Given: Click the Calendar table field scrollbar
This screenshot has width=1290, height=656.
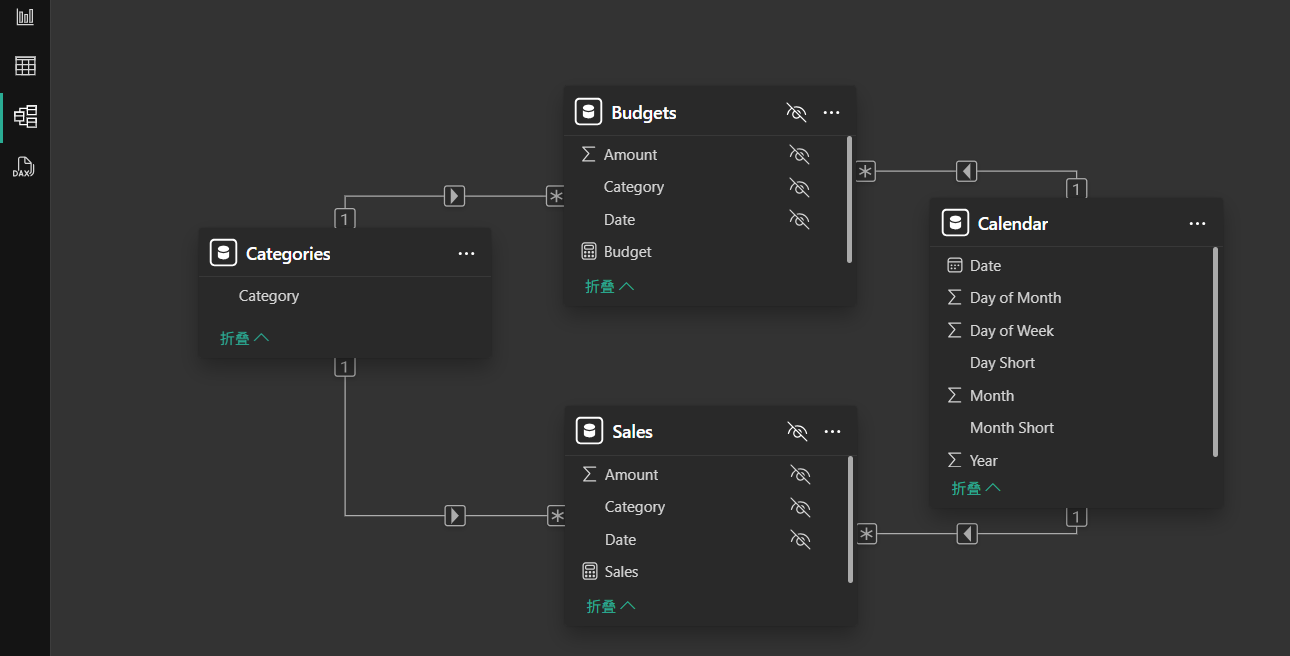Looking at the screenshot, I should 1216,352.
